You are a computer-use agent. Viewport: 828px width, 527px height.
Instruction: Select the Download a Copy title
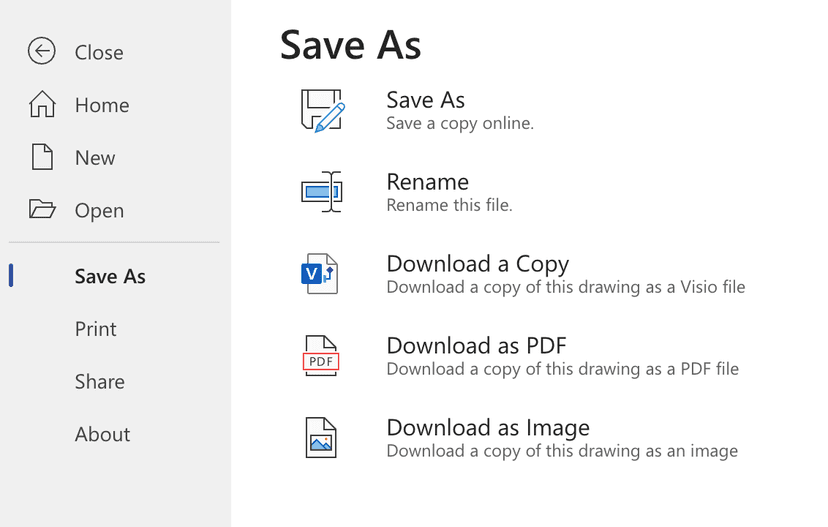(x=477, y=264)
